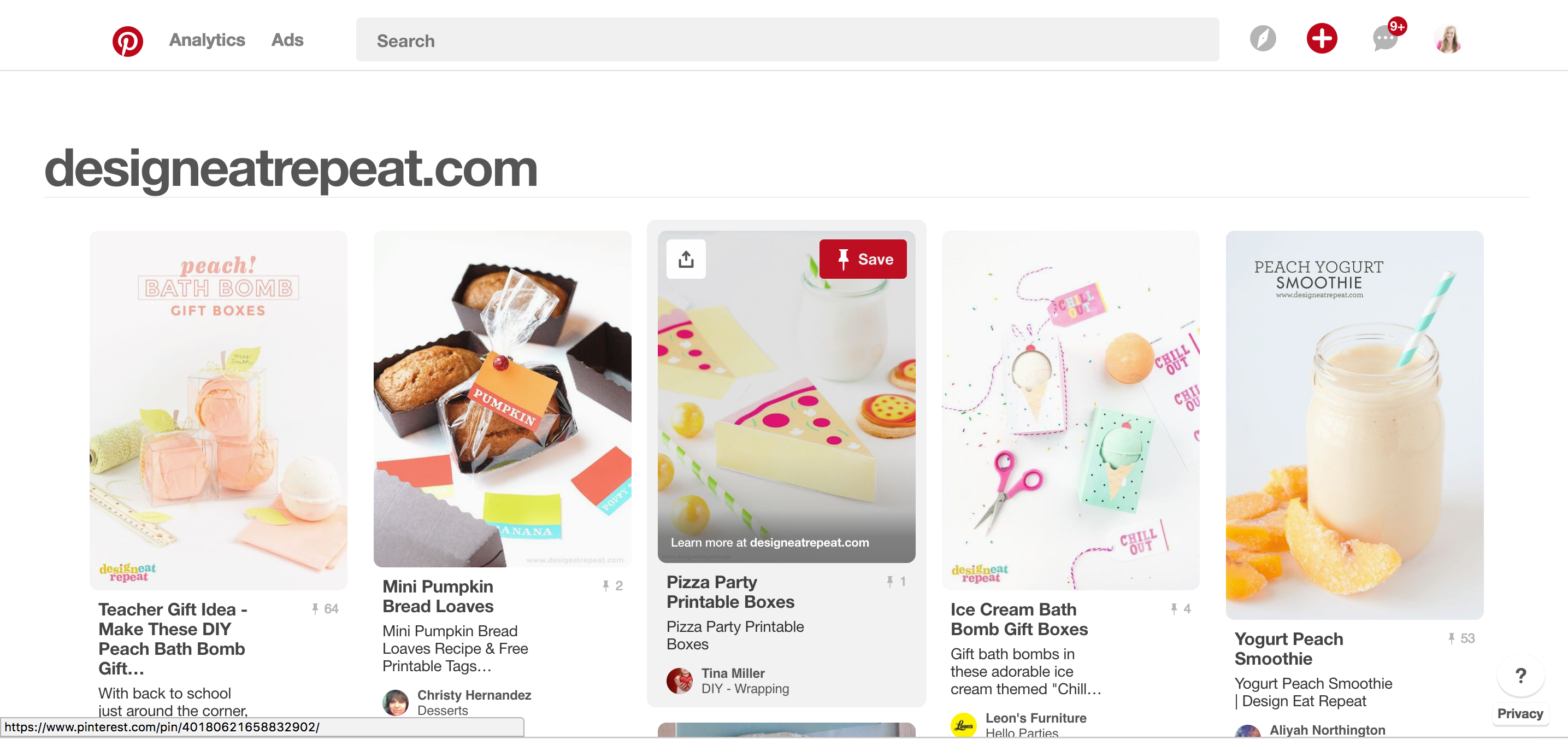Click the red create pin plus icon

point(1322,39)
